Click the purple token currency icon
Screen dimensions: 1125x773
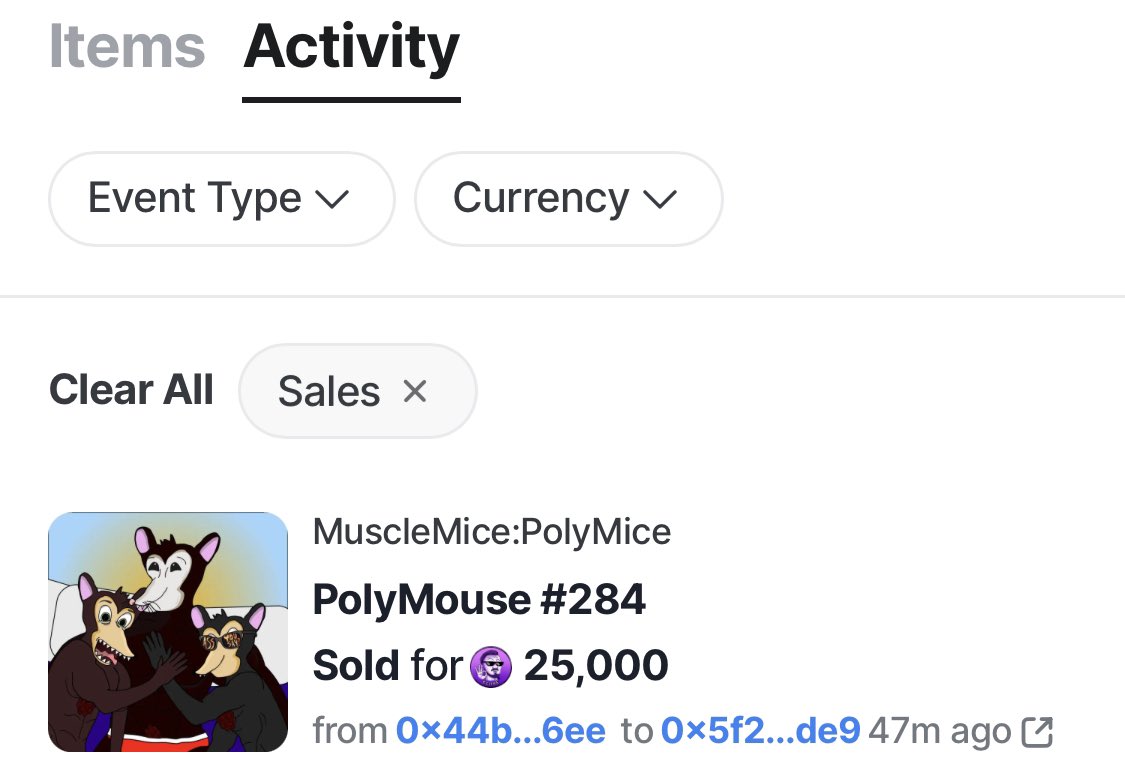click(x=491, y=666)
